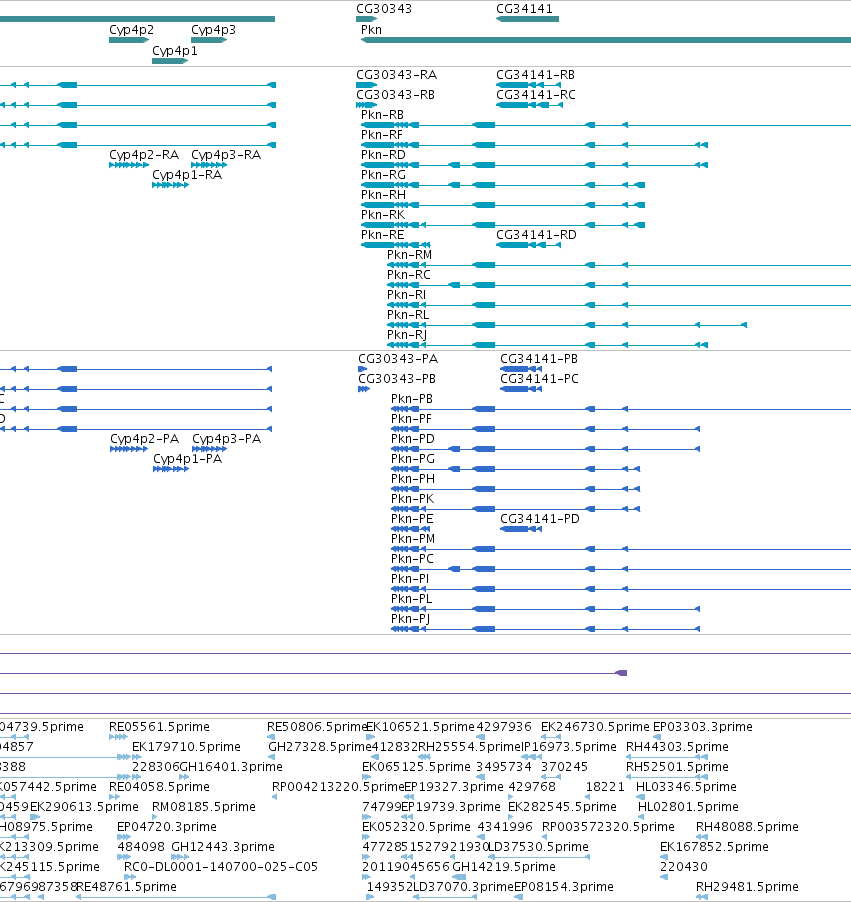Click transcript label Pkn-RF
The width and height of the screenshot is (851, 902).
(x=381, y=135)
